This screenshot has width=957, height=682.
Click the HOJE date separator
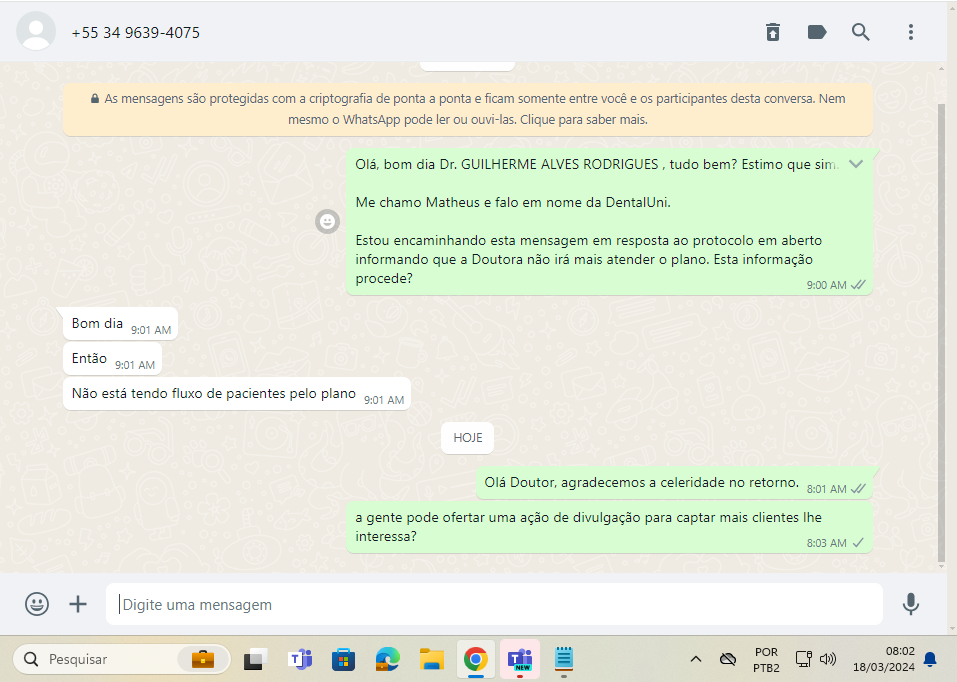point(468,438)
